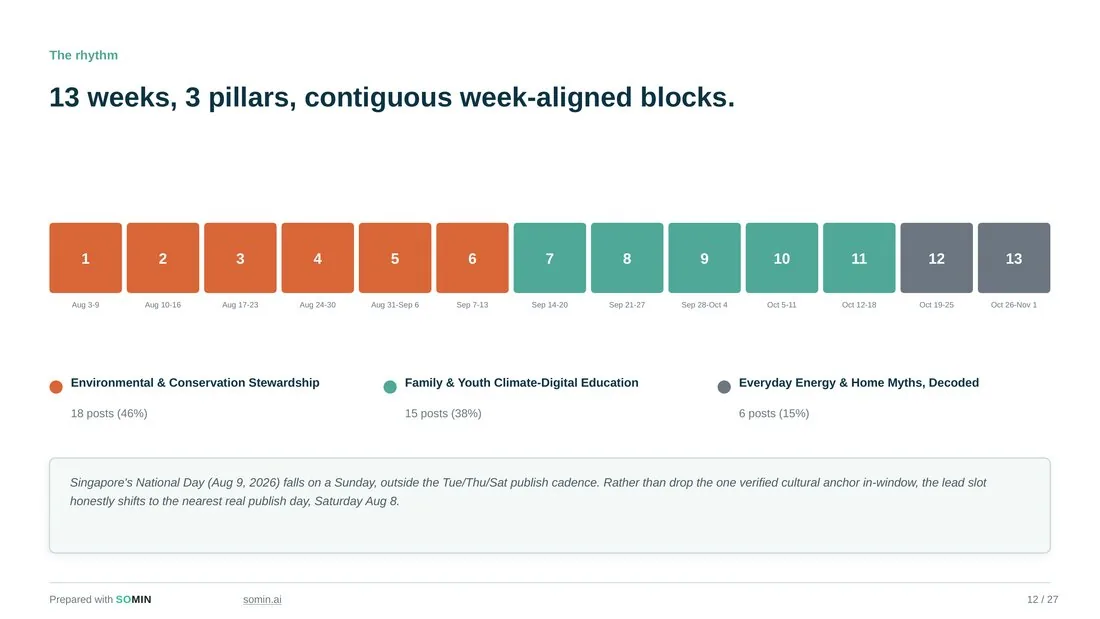The height and width of the screenshot is (619, 1100).
Task: Select the gray week 12 block
Action: point(937,258)
